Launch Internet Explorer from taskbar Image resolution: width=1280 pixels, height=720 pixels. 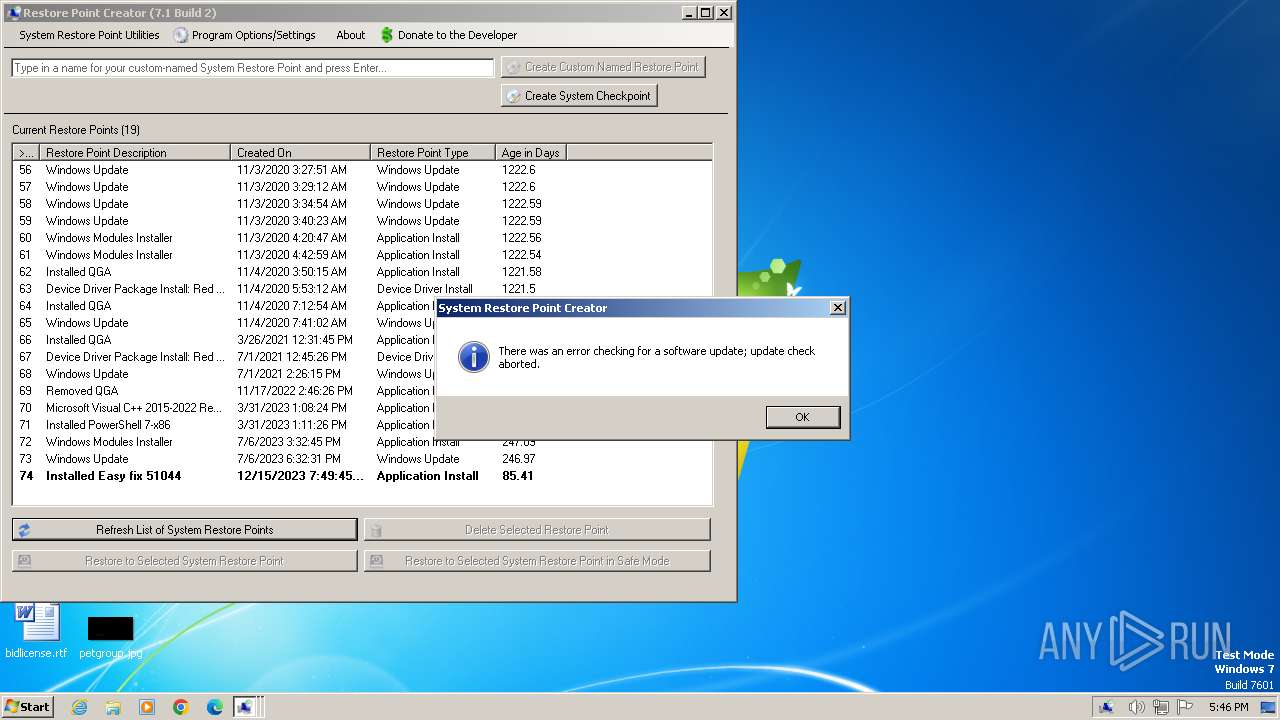pyautogui.click(x=79, y=707)
